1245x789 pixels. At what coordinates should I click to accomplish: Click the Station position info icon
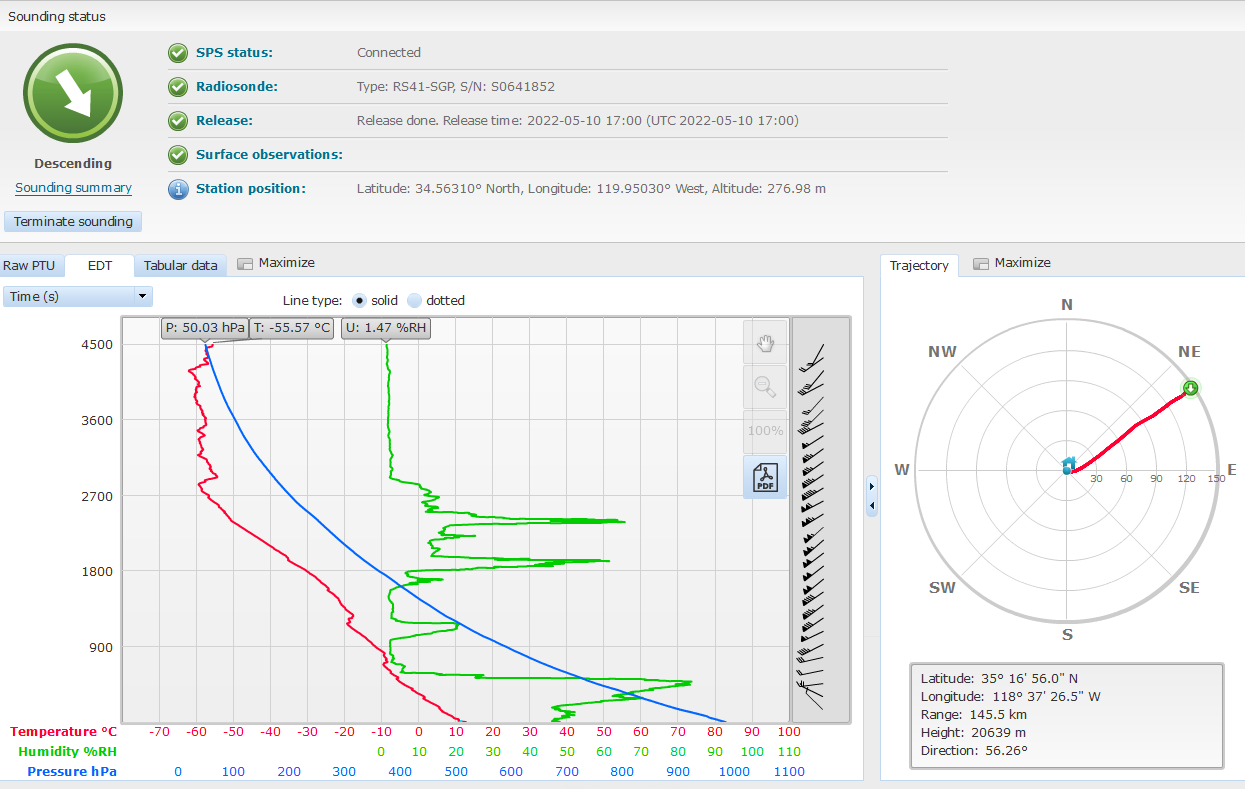(x=178, y=189)
